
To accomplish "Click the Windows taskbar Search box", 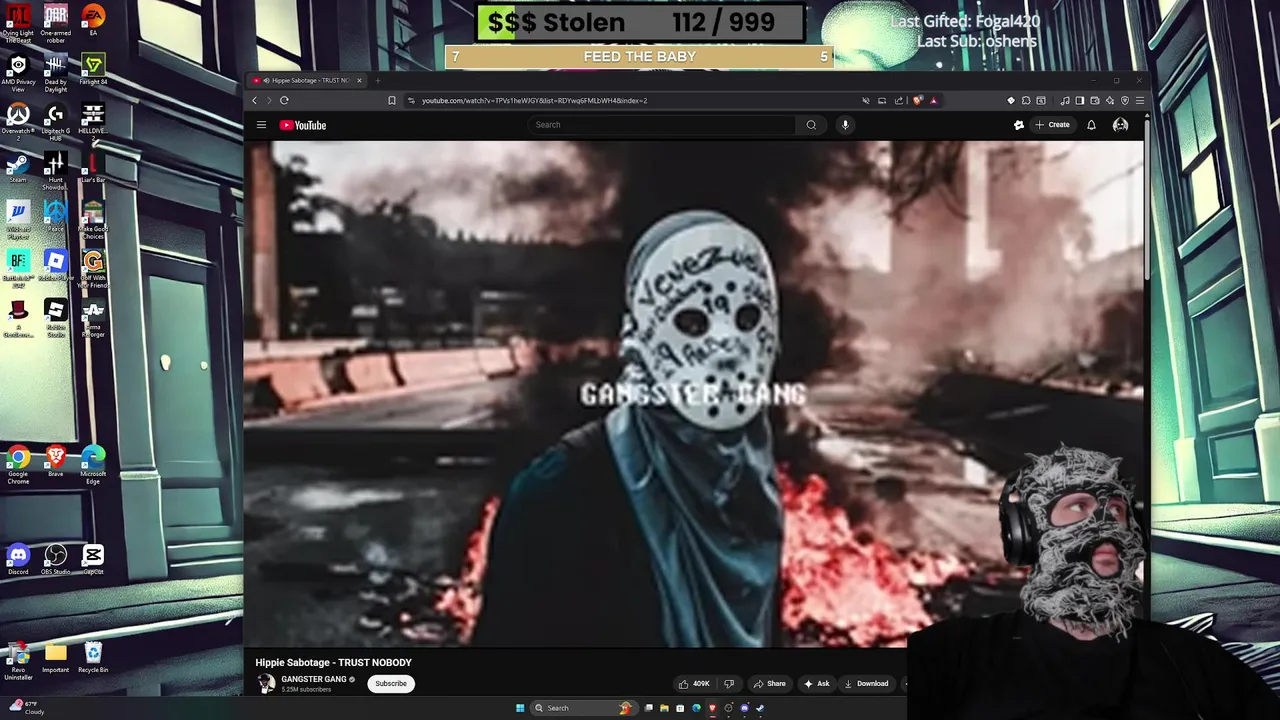I will [x=584, y=708].
